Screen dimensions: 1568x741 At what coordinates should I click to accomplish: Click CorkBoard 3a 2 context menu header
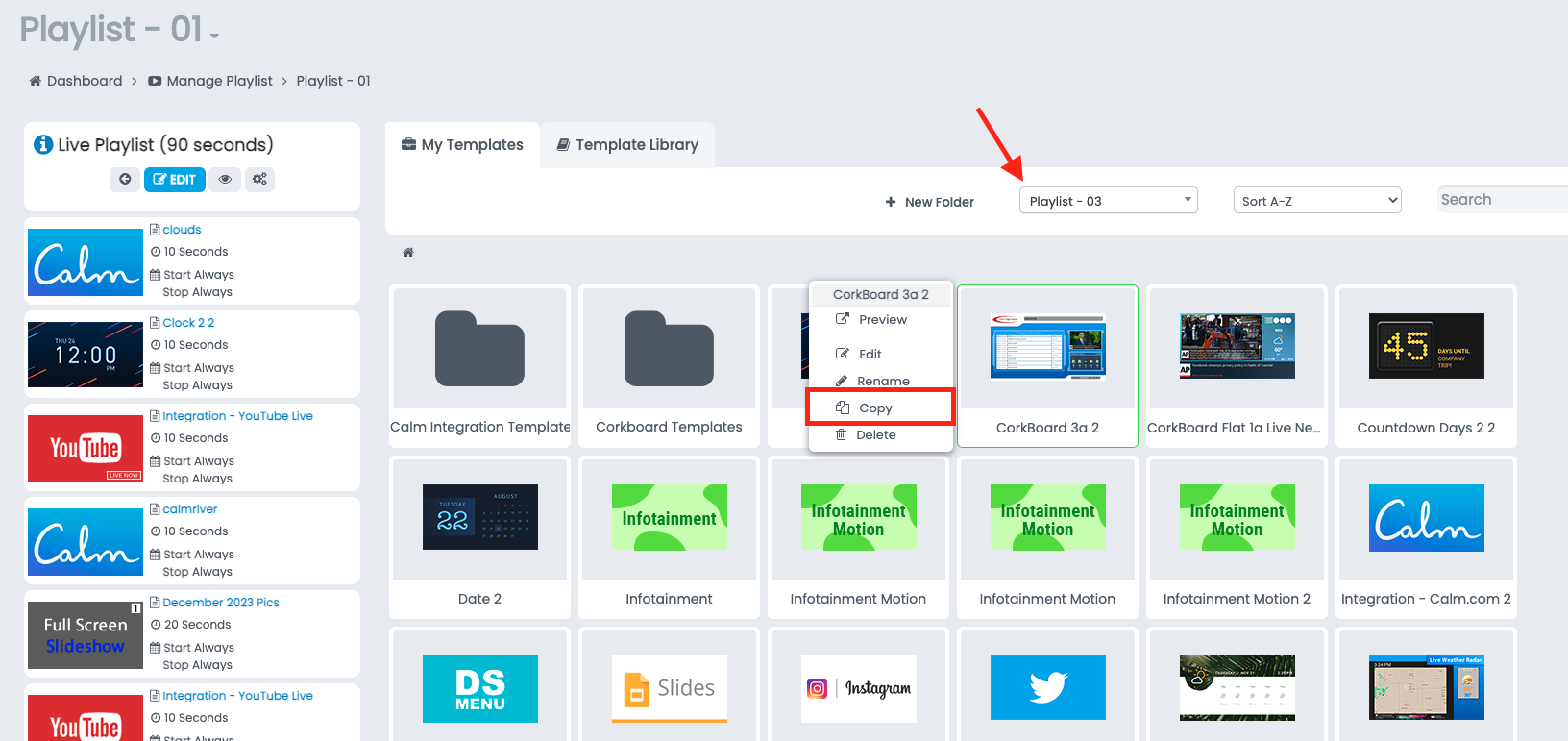coord(881,295)
